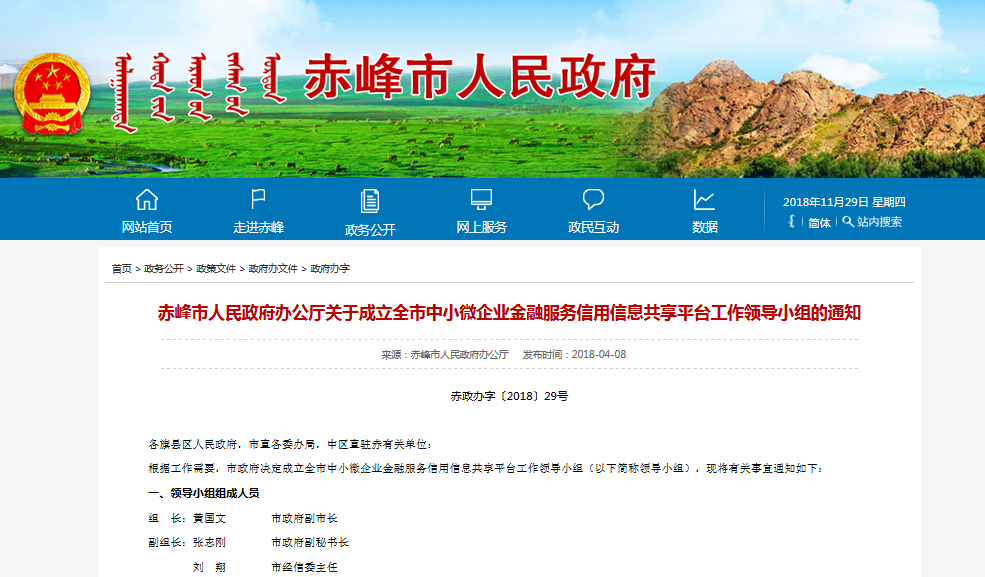Viewport: 985px width, 577px height.
Task: Click 首页 in the breadcrumb
Action: [121, 269]
